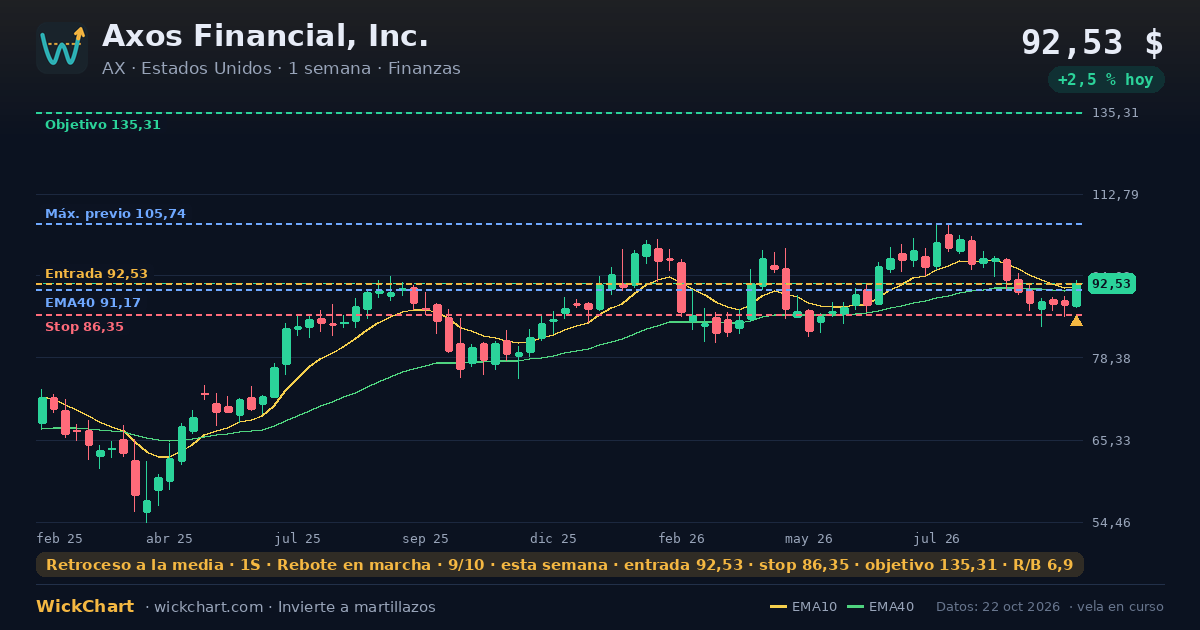Click the Datos: 22 oct 2026 text

pyautogui.click(x=999, y=607)
